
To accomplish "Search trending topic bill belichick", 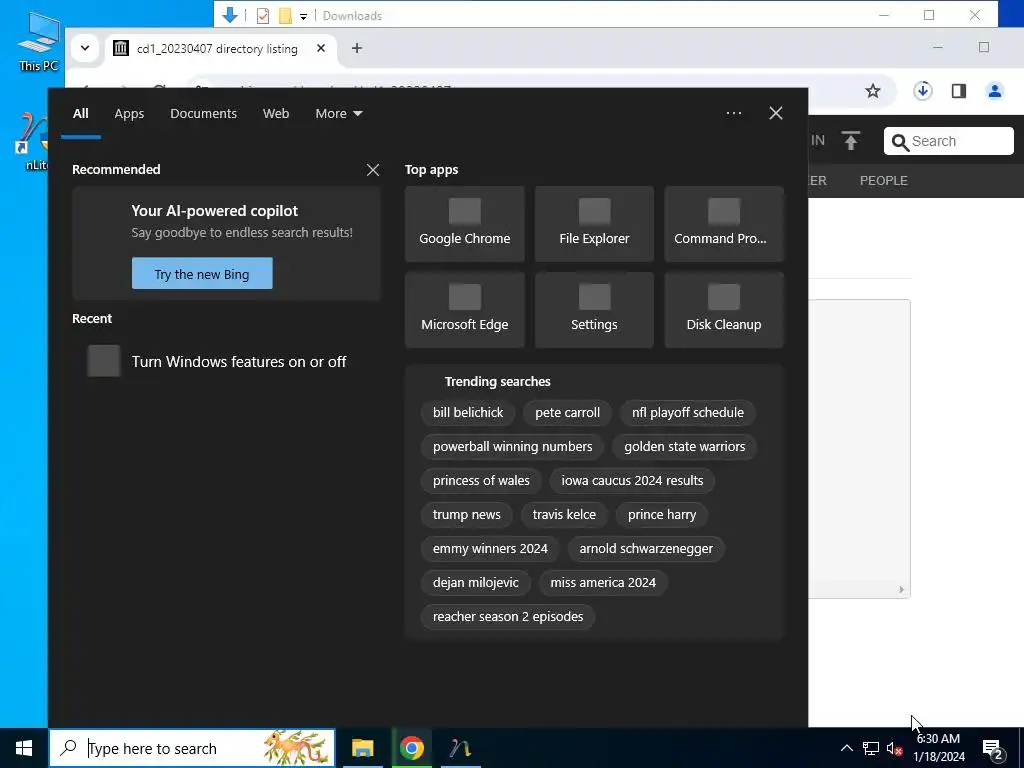I will coord(468,413).
